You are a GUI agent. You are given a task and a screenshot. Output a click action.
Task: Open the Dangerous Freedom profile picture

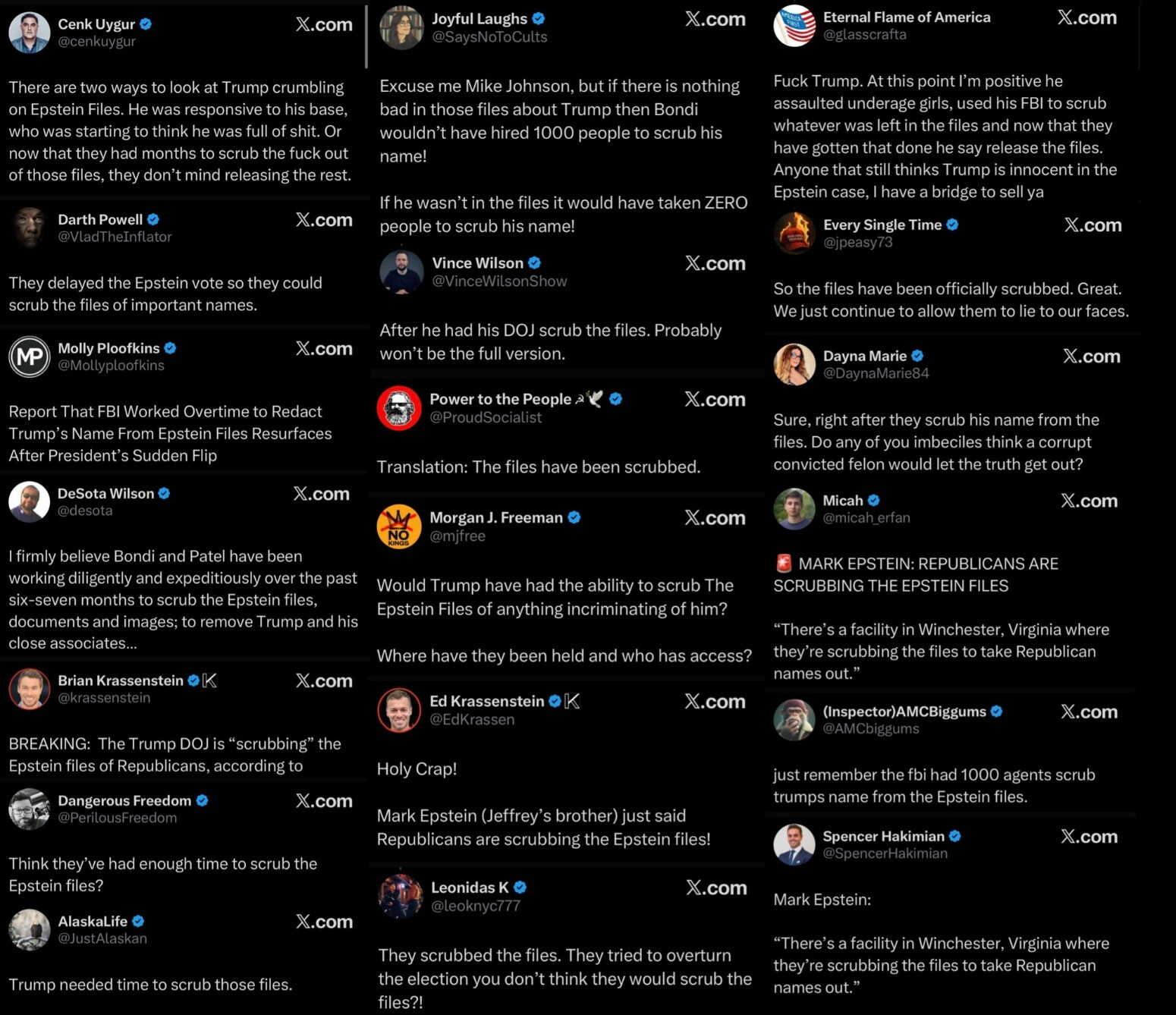coord(30,809)
